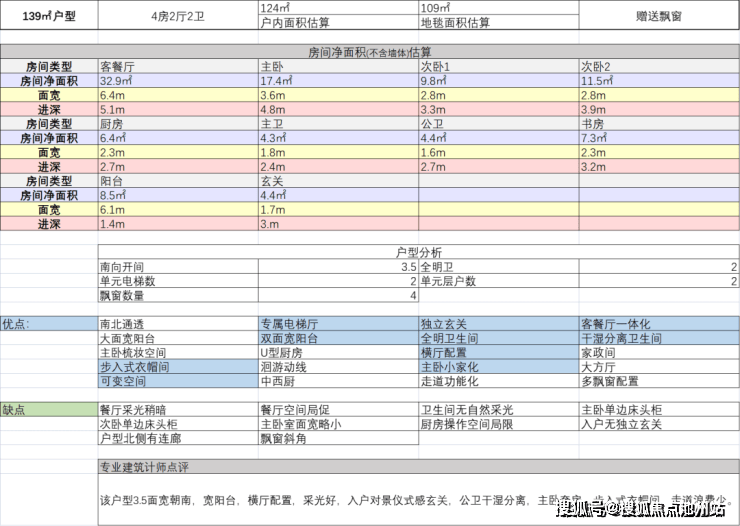740x526 pixels.
Task: Click the '步入式衣帽间' cell
Action: 178,366
